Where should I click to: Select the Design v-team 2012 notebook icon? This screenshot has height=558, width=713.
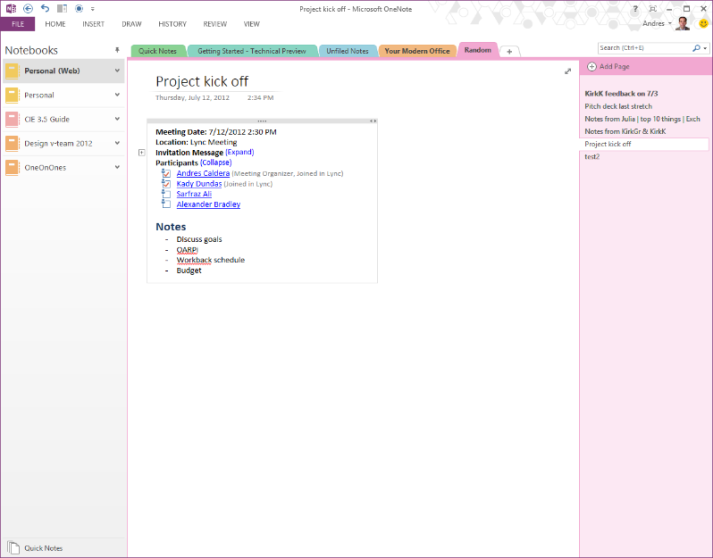coord(12,143)
